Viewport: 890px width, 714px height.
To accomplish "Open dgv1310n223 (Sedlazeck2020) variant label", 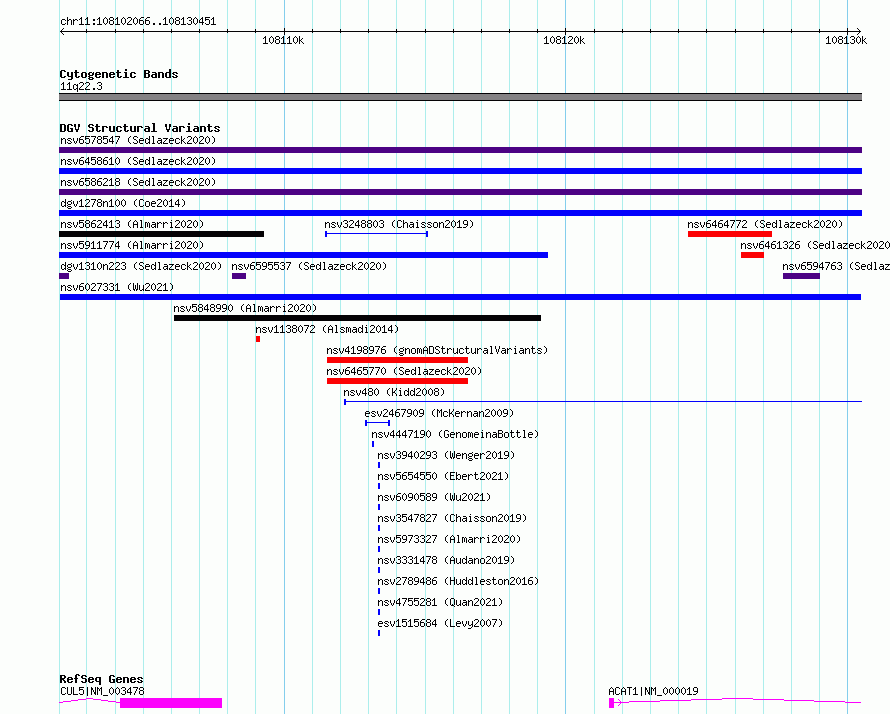I will click(x=141, y=266).
